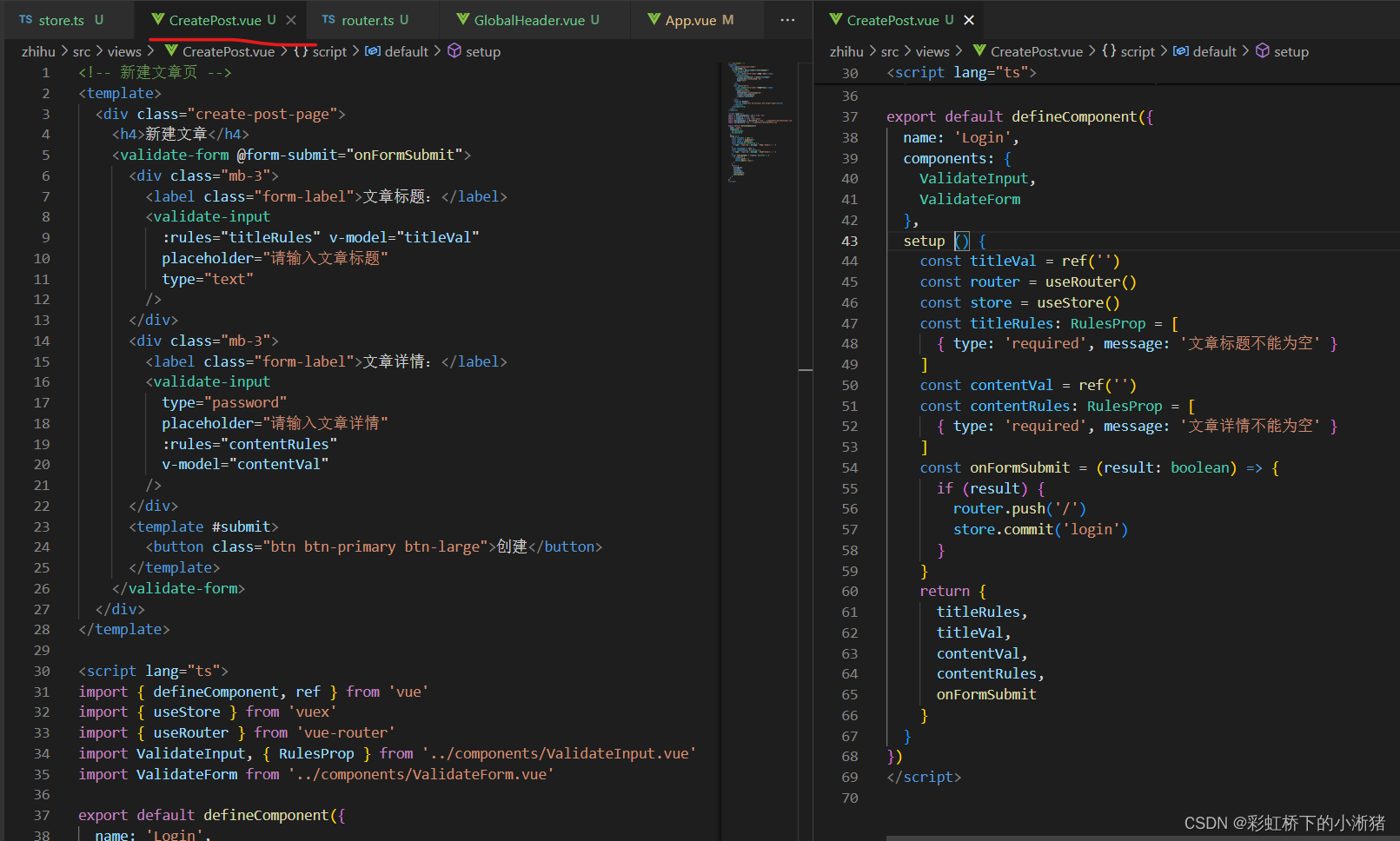Click script segment in right breadcrumb
The image size is (1400, 841).
pos(1138,52)
